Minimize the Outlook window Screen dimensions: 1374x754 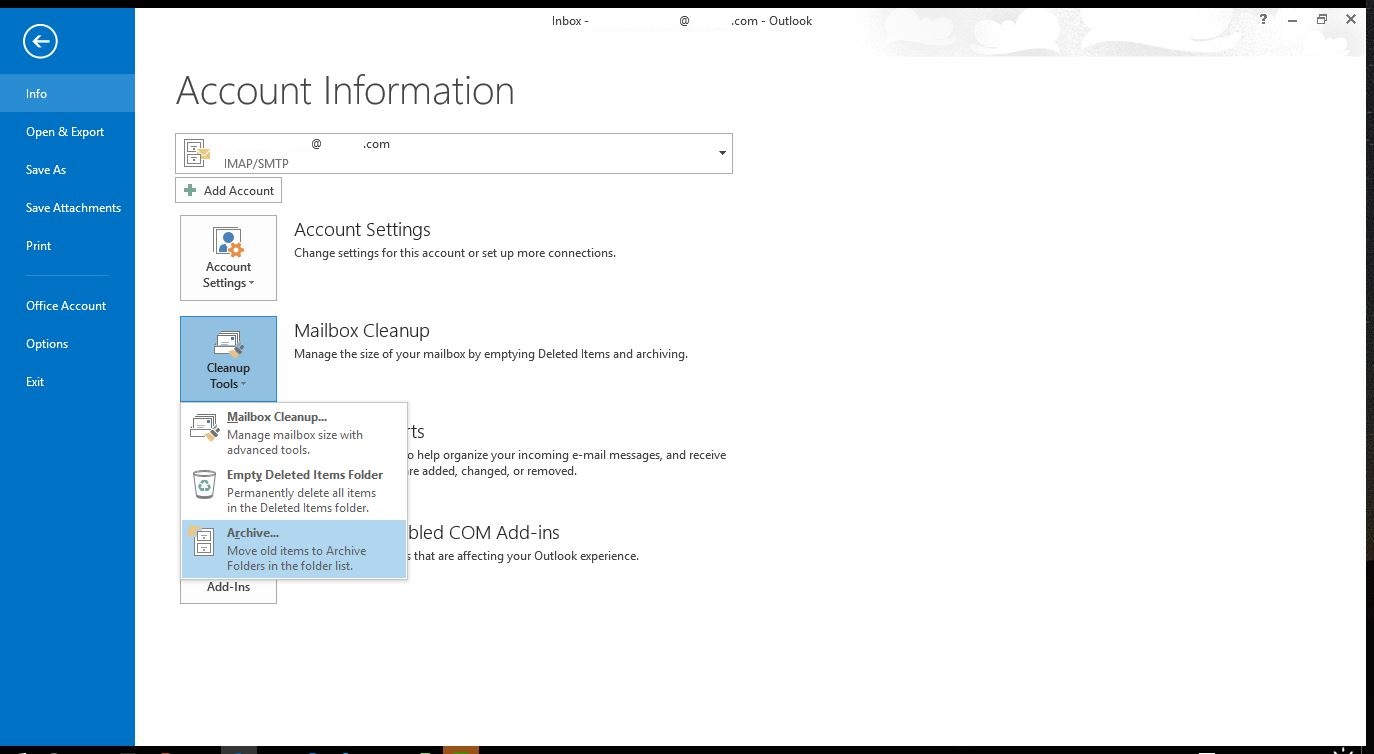pyautogui.click(x=1292, y=19)
